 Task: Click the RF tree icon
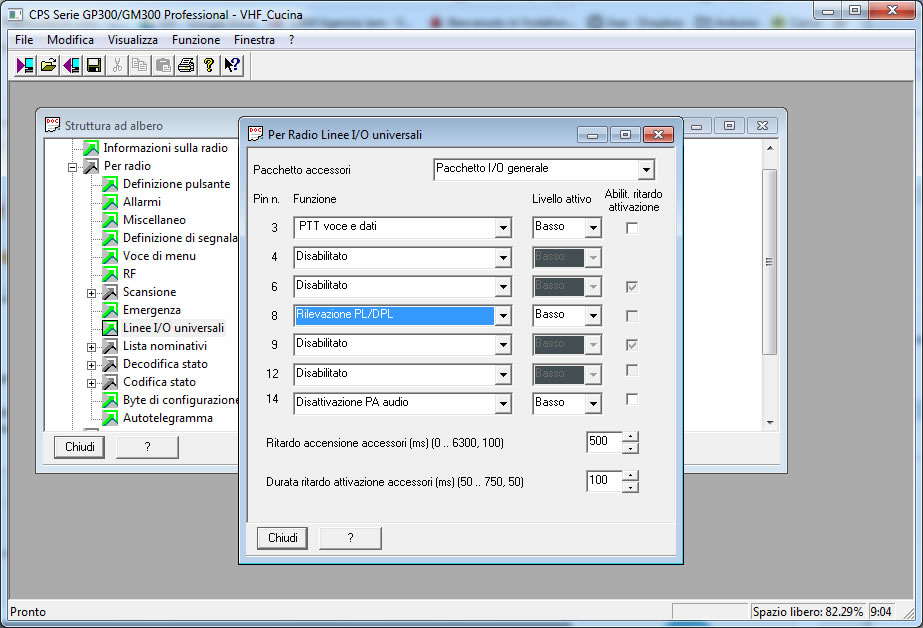tap(110, 274)
